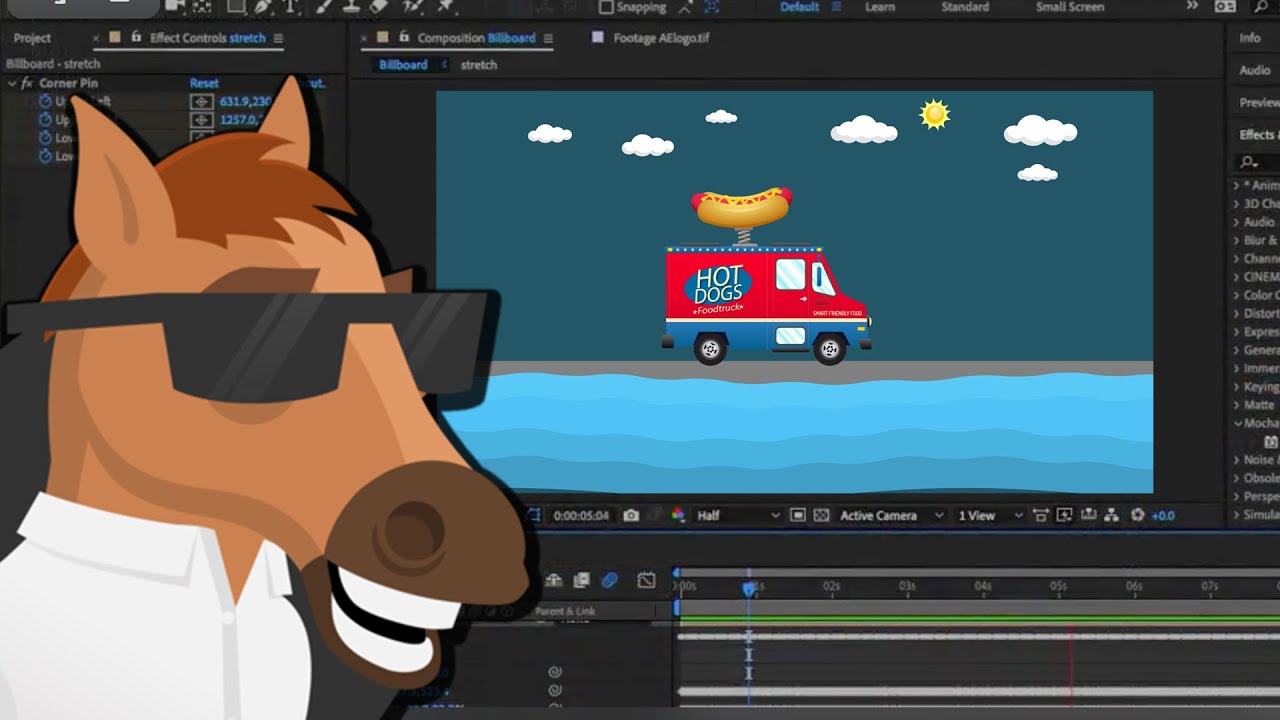
Task: Click the motion blur enable icon in timeline
Action: coord(609,580)
